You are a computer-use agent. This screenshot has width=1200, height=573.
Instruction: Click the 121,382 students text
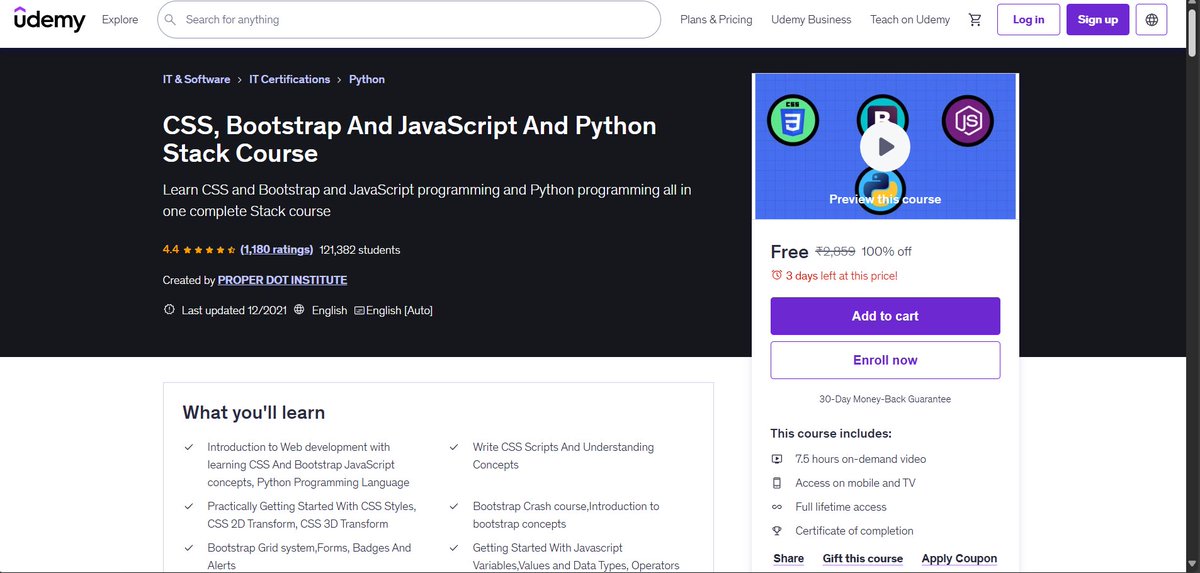[360, 250]
